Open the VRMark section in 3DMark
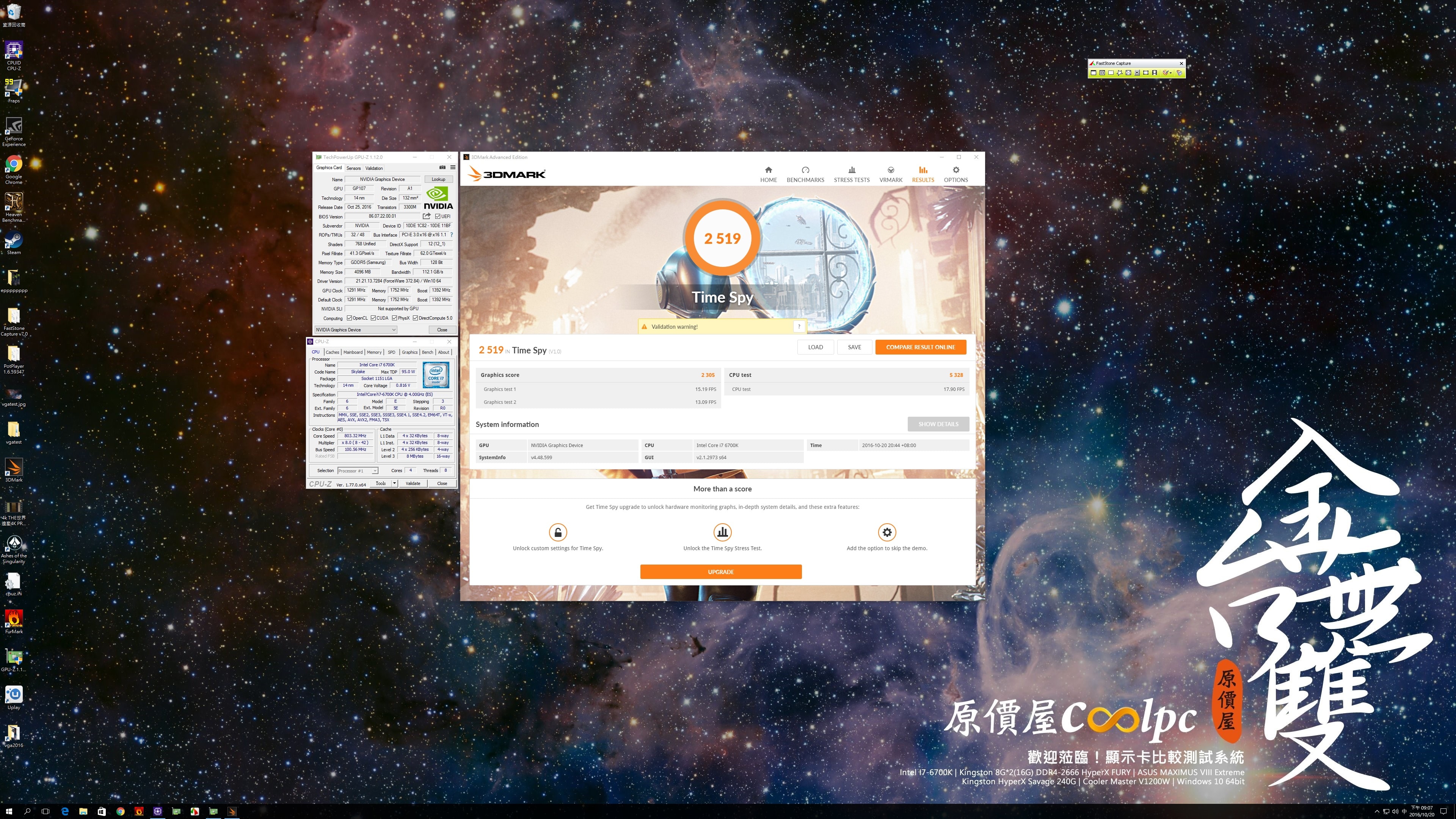This screenshot has height=819, width=1456. point(891,174)
